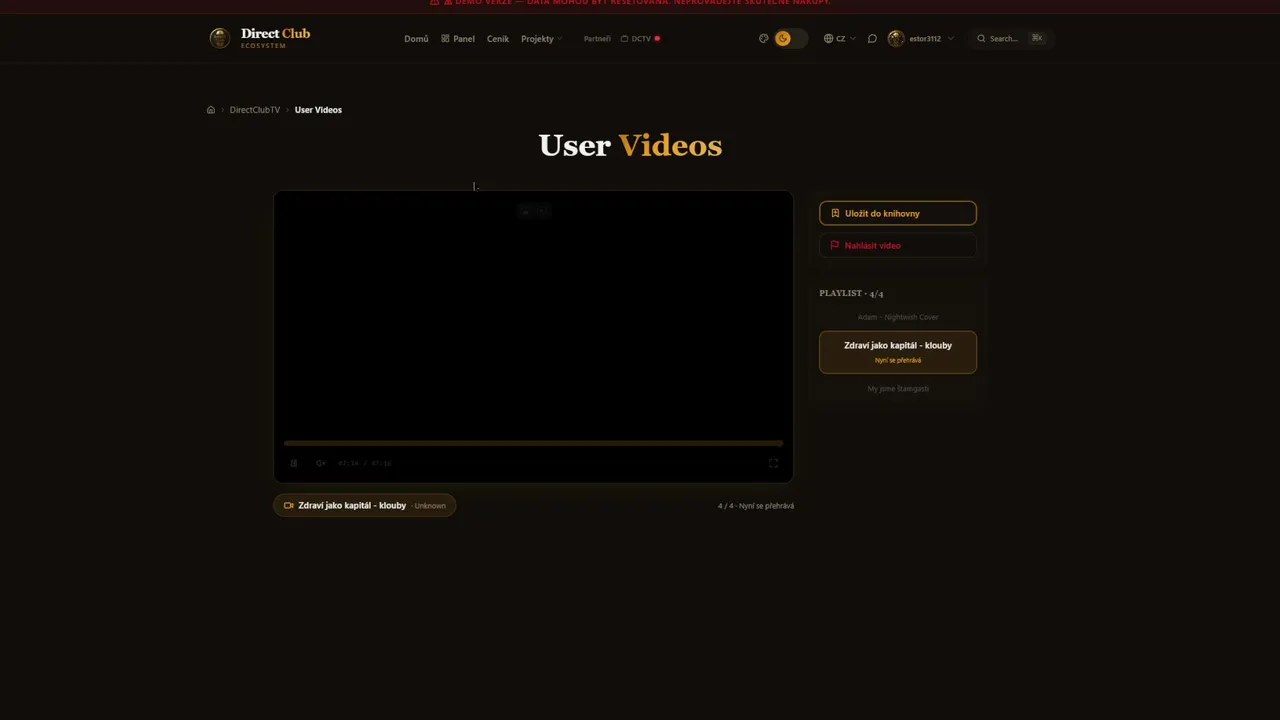
Task: Click the User Videos page heading
Action: tap(630, 145)
